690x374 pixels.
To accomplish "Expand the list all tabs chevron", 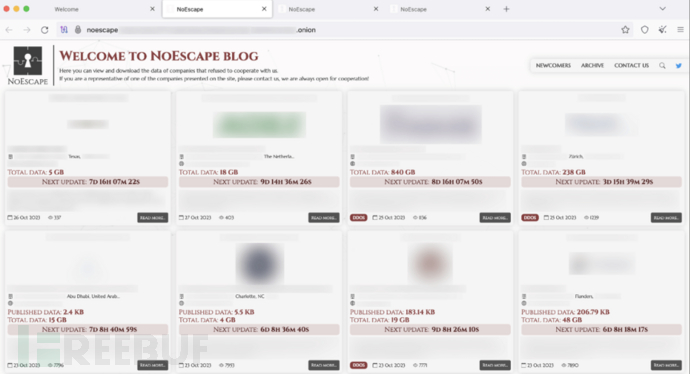I will tap(662, 9).
